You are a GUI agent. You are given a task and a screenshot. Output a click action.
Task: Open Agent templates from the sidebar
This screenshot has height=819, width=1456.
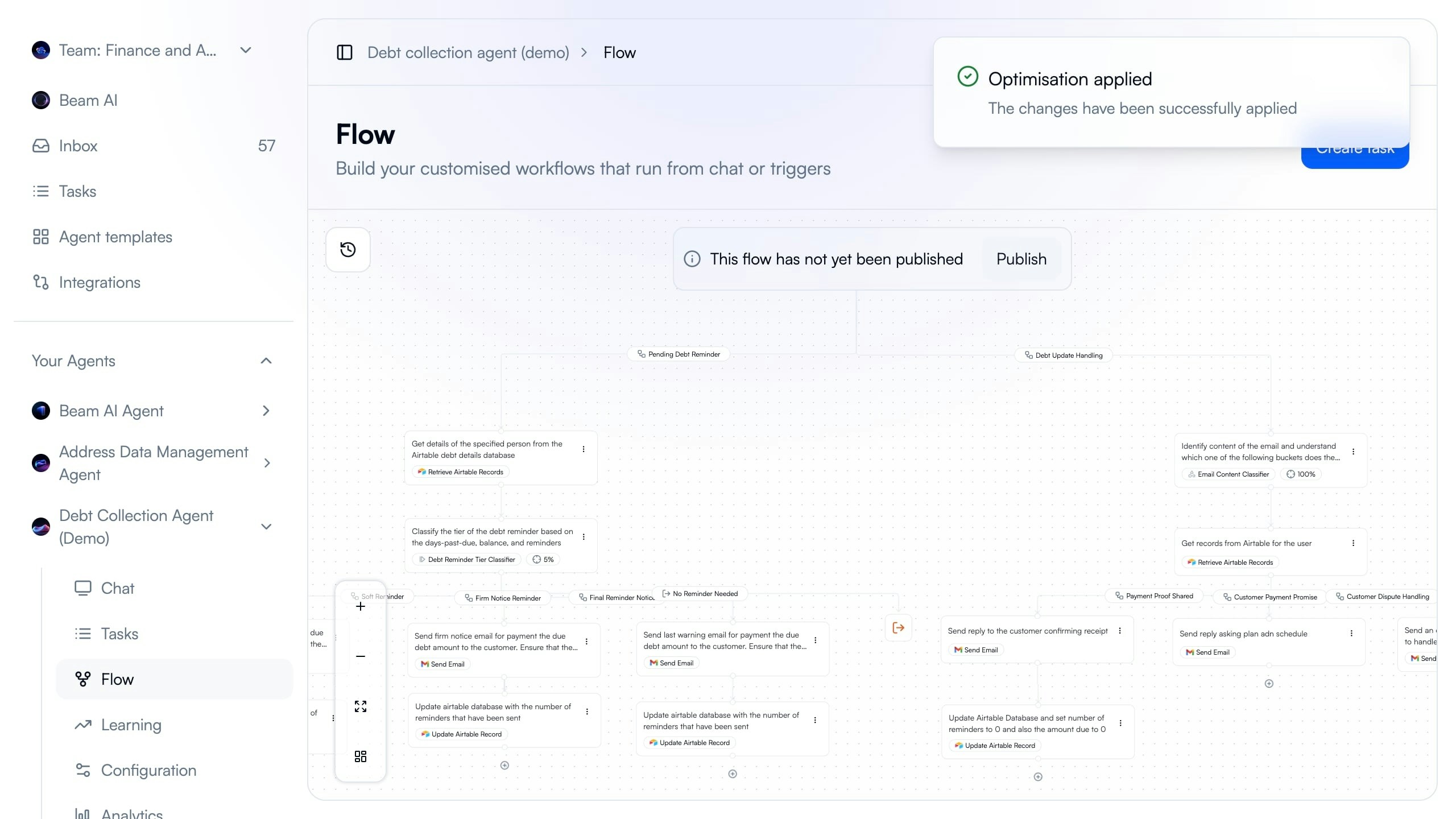(115, 237)
